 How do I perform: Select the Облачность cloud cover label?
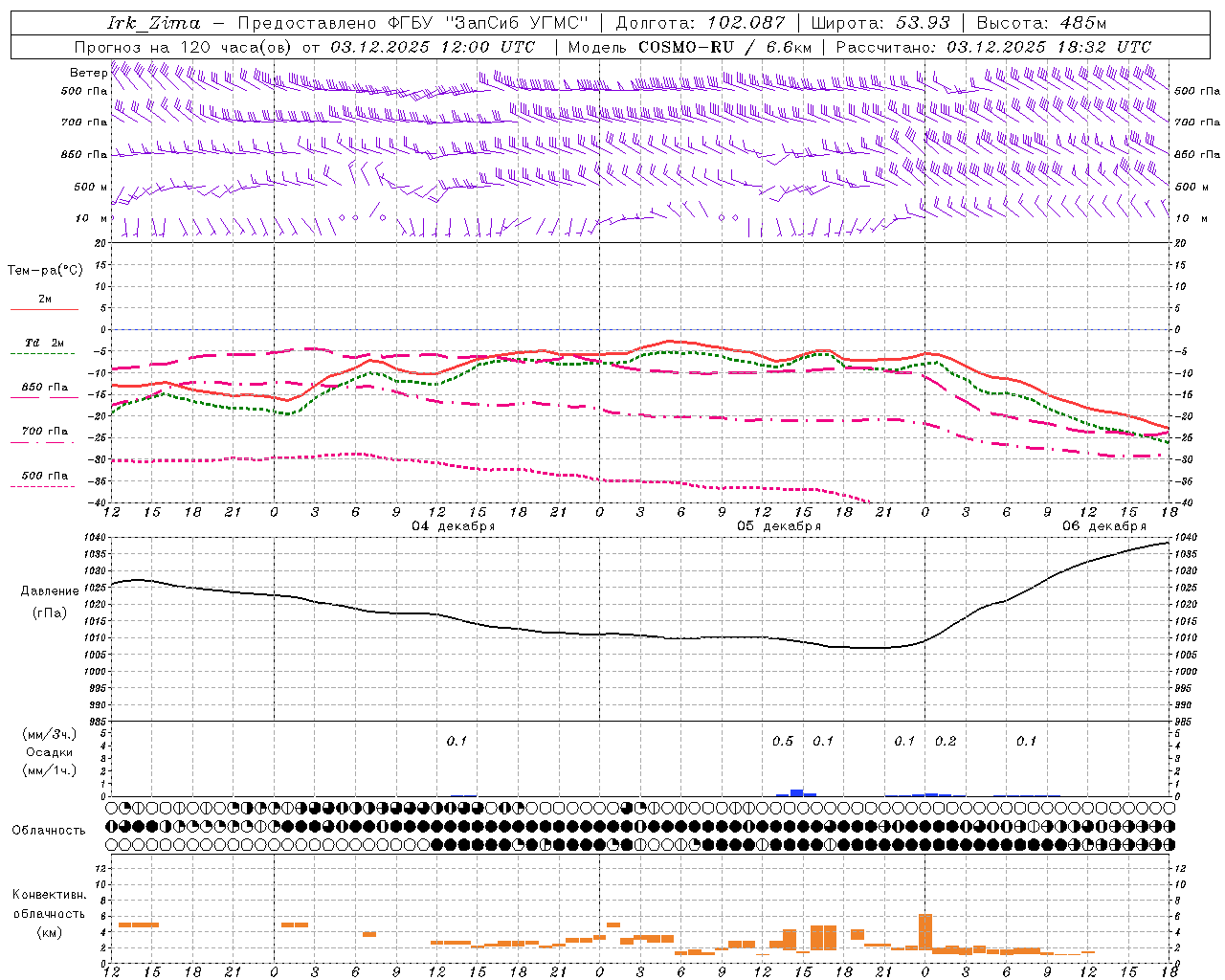coord(49,831)
